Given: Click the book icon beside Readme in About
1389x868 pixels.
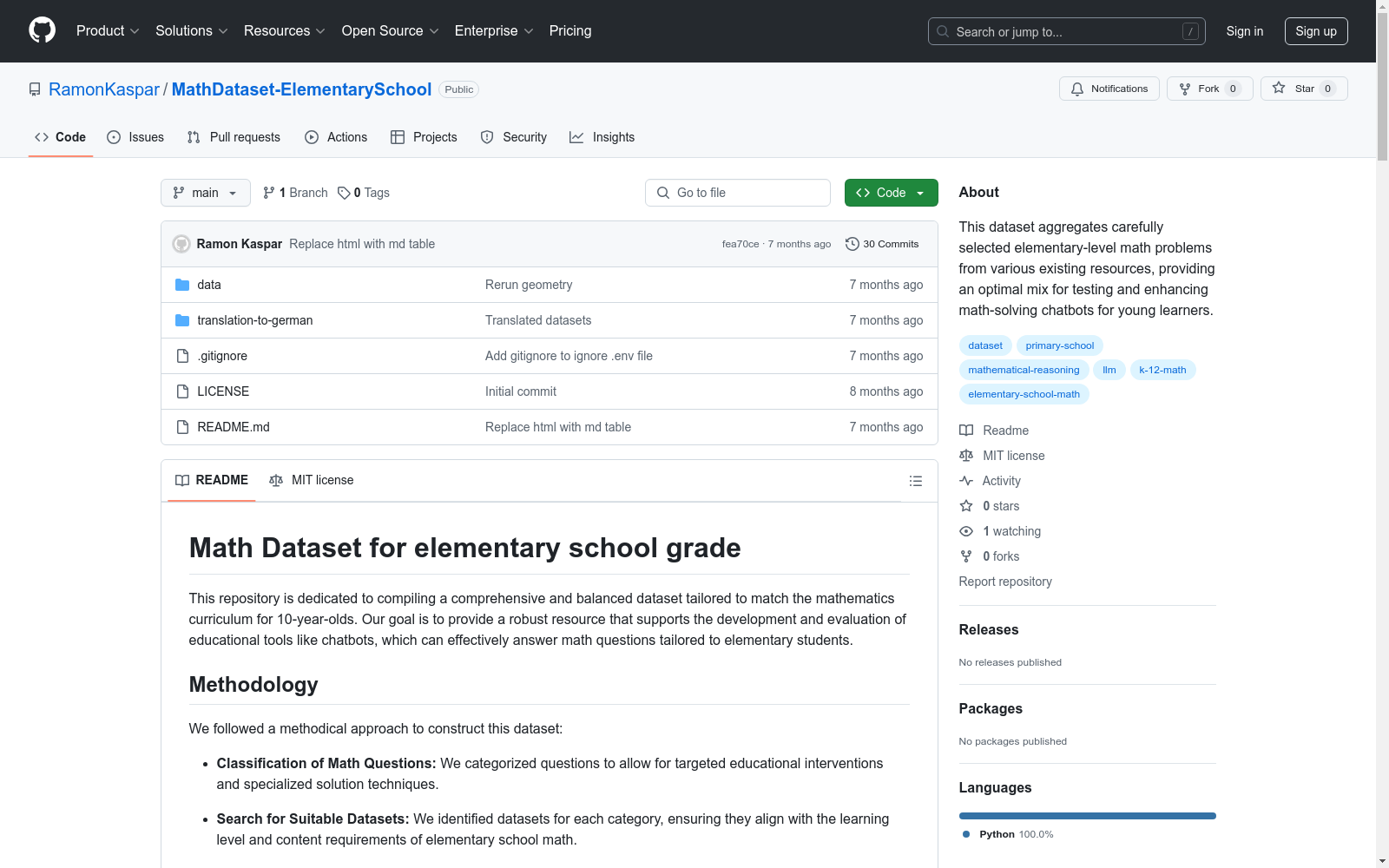Looking at the screenshot, I should pos(966,431).
